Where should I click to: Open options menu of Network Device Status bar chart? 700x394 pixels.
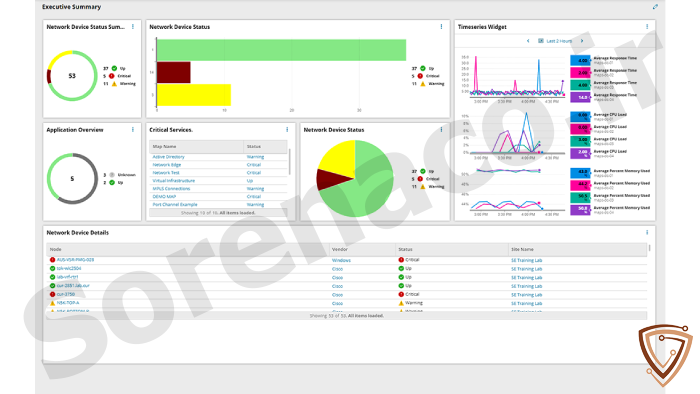442,27
